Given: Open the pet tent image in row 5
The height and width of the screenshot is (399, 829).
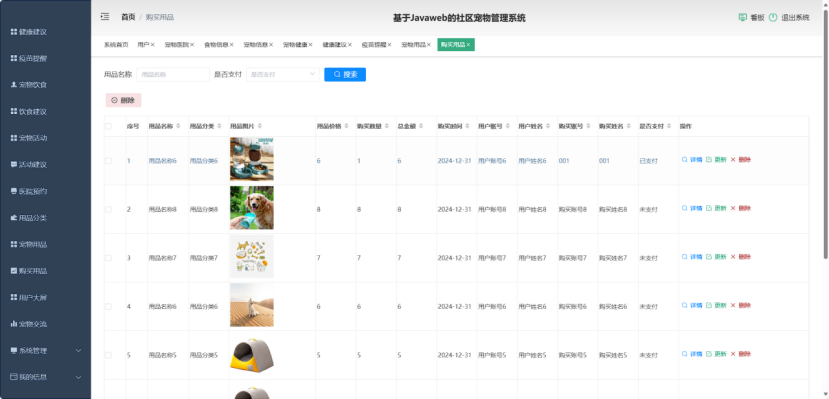Looking at the screenshot, I should (x=252, y=354).
